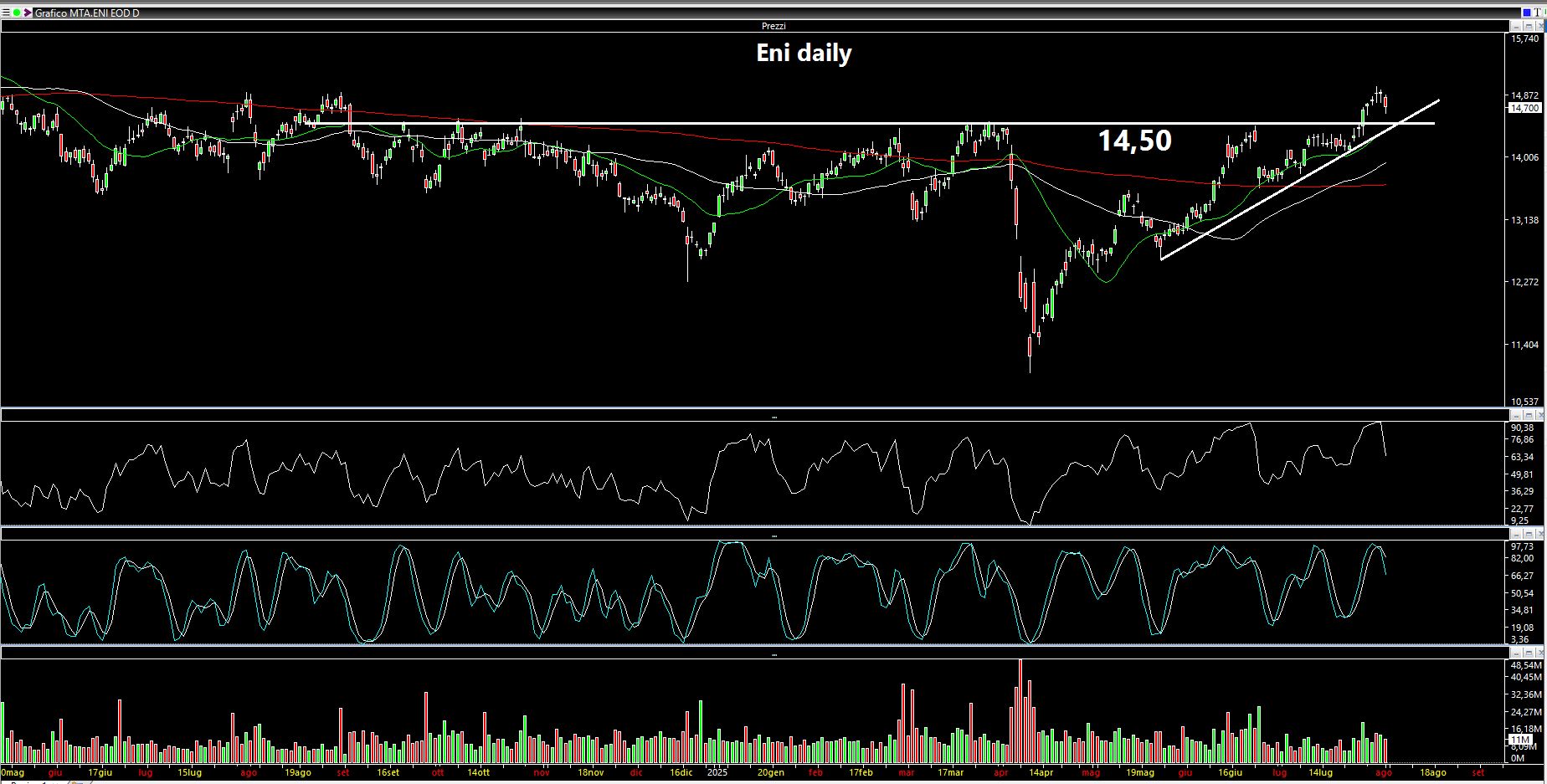Click the 36,29 oscillator scale value

1522,491
